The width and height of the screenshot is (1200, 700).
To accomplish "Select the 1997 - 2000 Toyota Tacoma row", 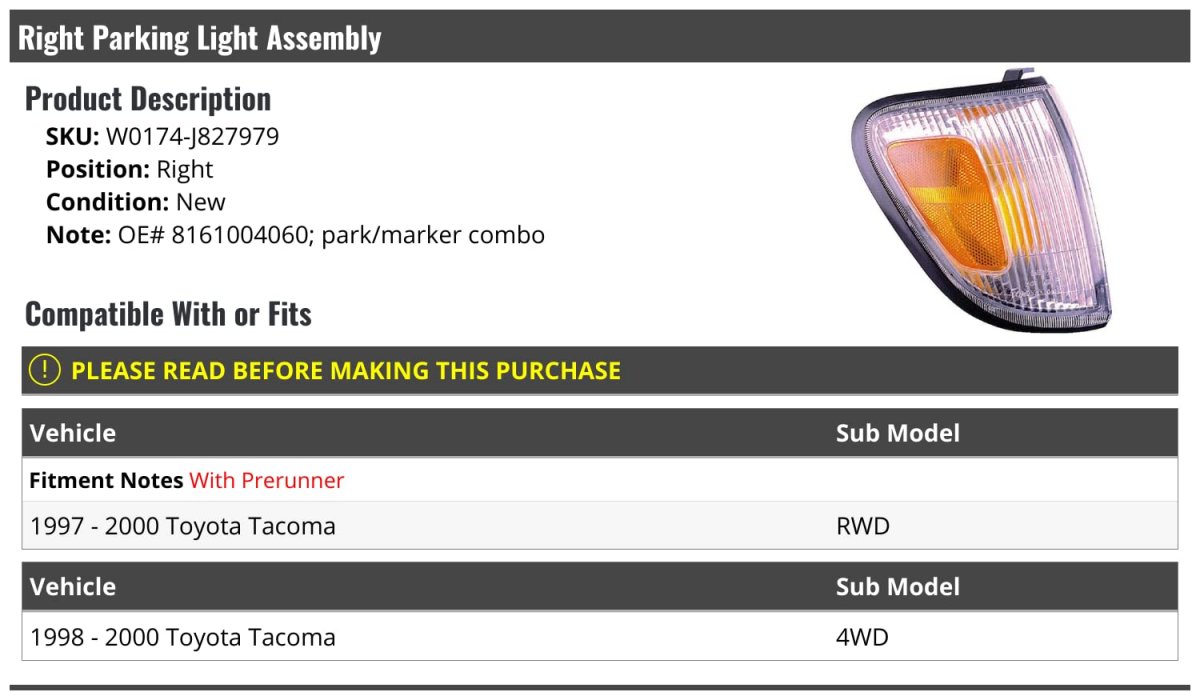I will 600,526.
